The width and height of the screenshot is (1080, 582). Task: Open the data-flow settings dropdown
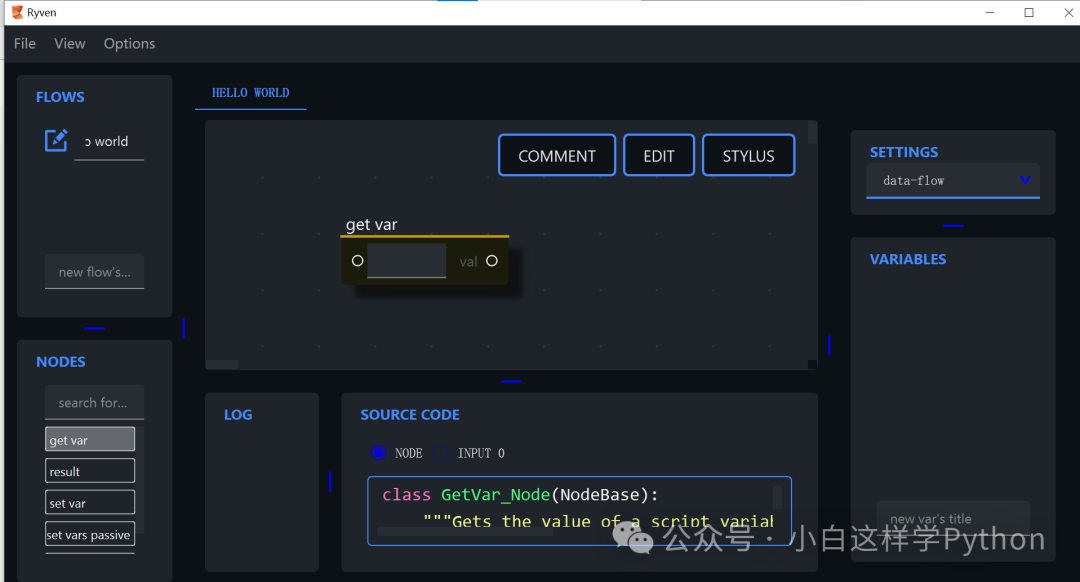[953, 180]
